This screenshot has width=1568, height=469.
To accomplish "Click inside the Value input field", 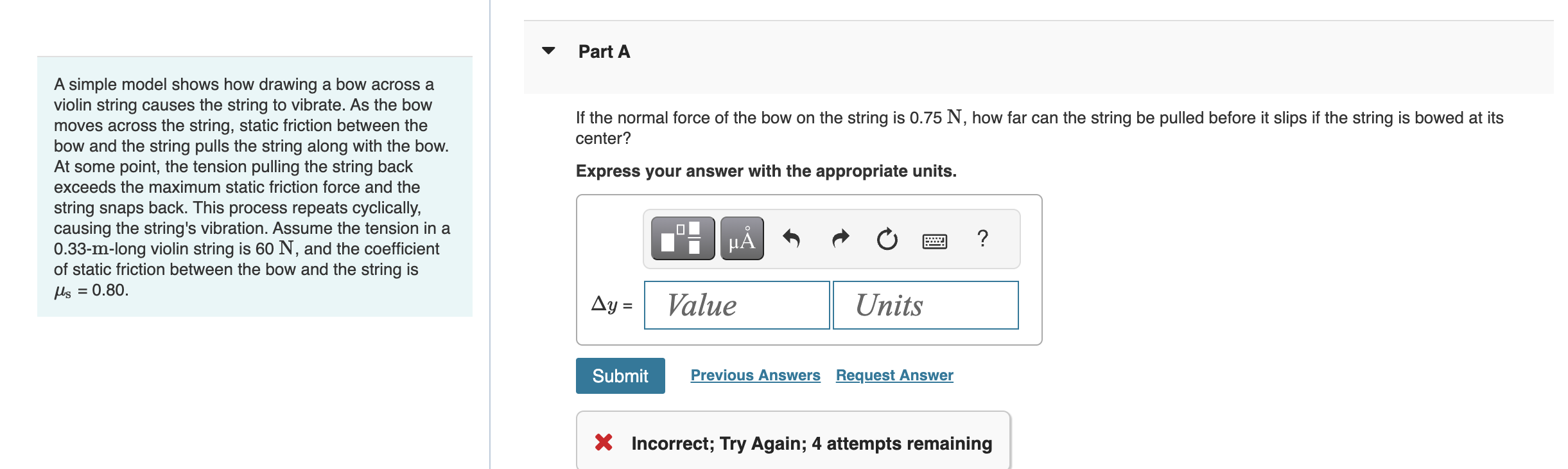I will coord(736,305).
